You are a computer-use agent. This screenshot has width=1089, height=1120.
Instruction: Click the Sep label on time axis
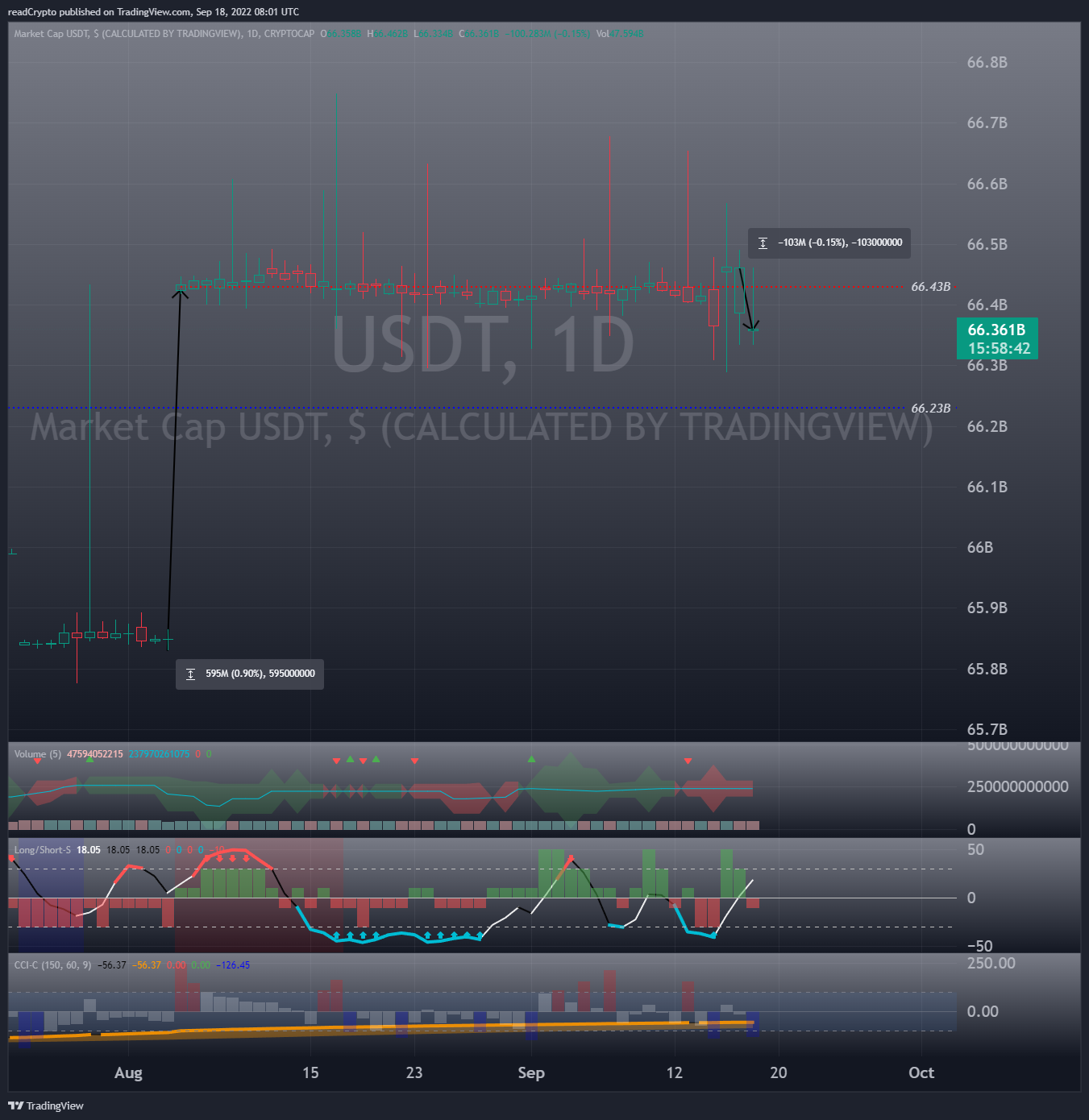coord(531,1072)
